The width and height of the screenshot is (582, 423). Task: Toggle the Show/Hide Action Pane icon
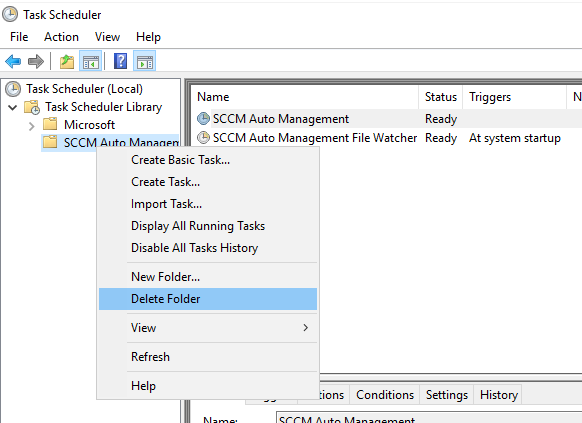coord(145,61)
